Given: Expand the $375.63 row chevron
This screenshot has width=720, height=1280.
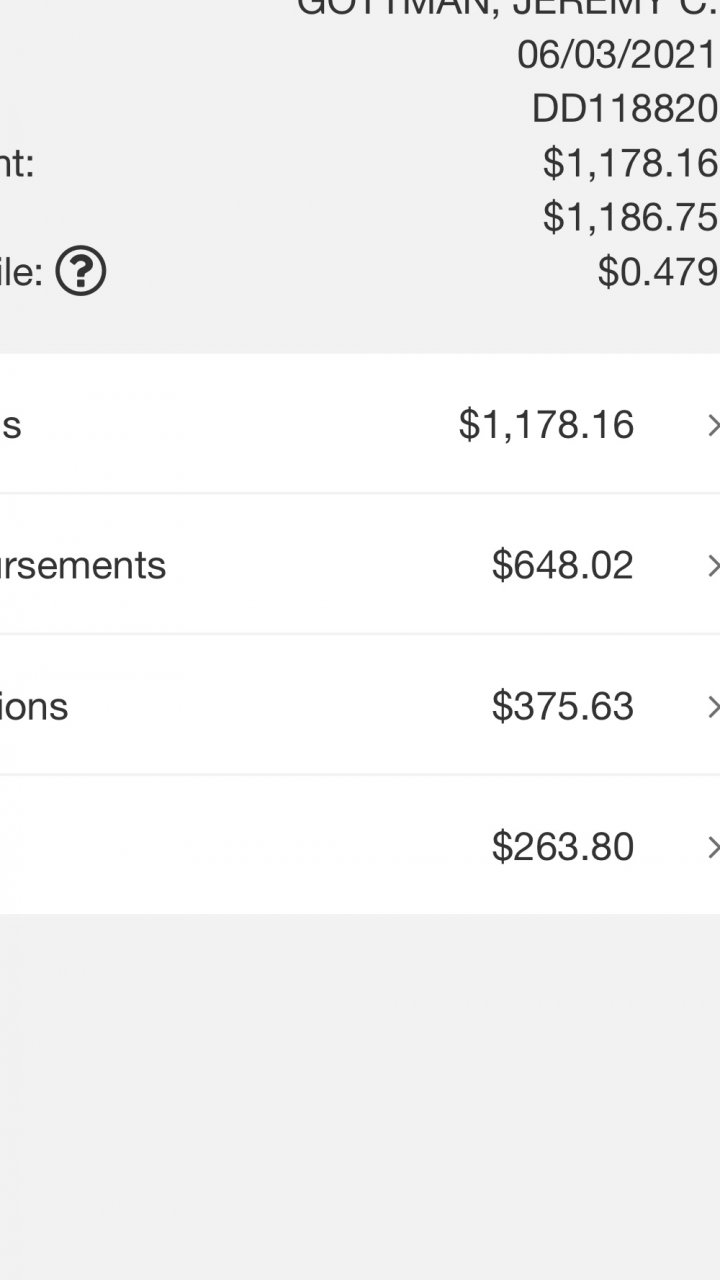Looking at the screenshot, I should [712, 707].
